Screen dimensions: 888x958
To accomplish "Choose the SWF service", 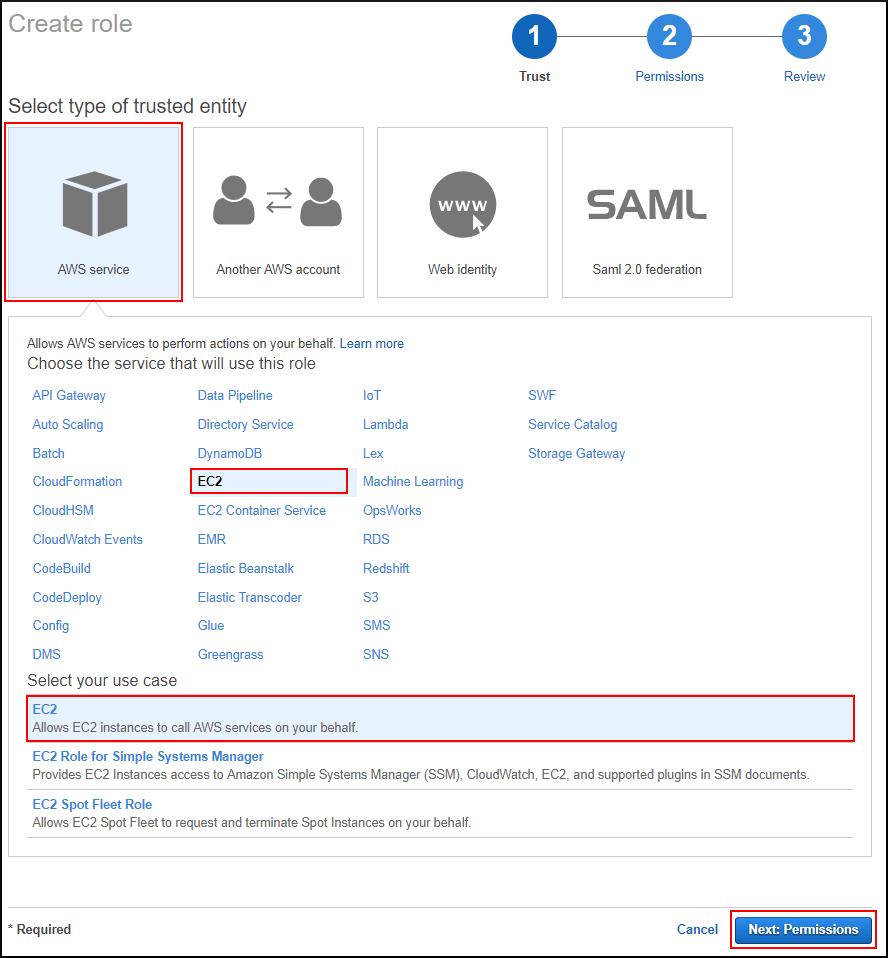I will click(x=542, y=395).
